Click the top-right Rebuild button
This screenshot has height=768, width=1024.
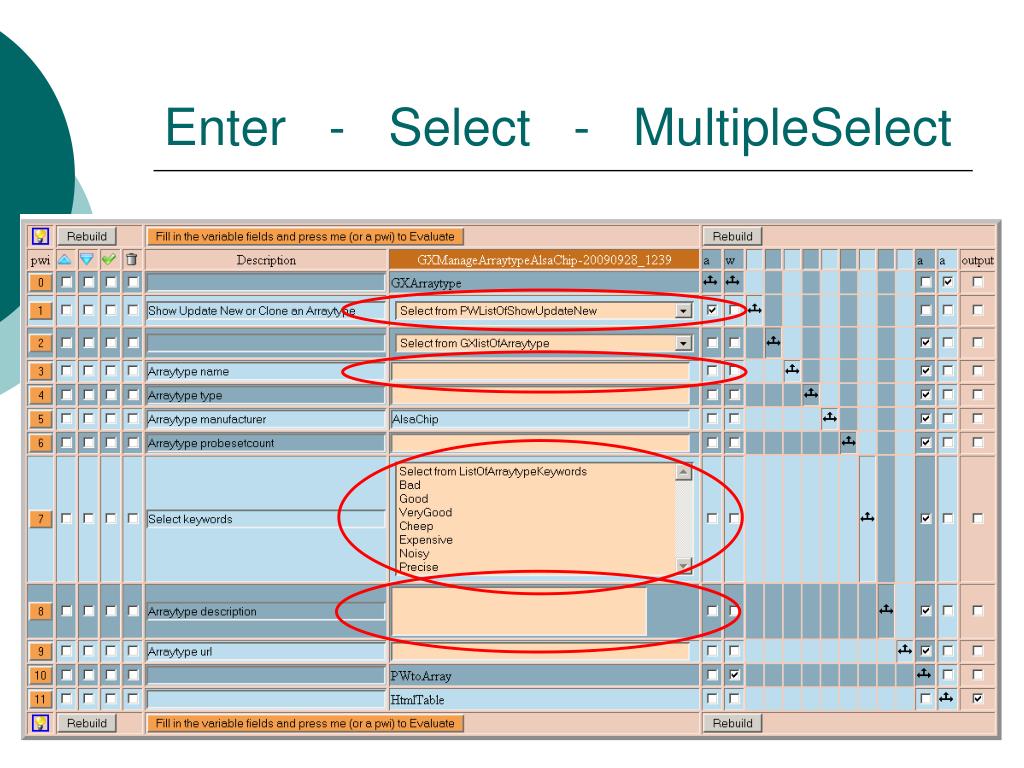732,236
